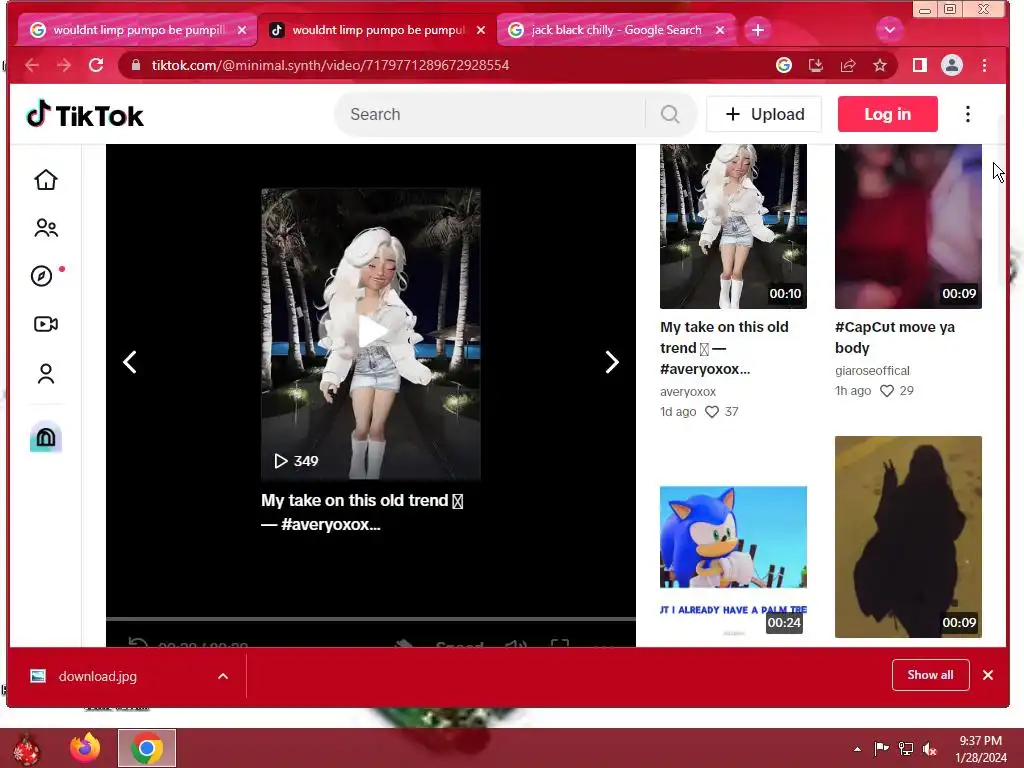Expand download.jpg options chevron
The image size is (1024, 768).
pyautogui.click(x=223, y=676)
